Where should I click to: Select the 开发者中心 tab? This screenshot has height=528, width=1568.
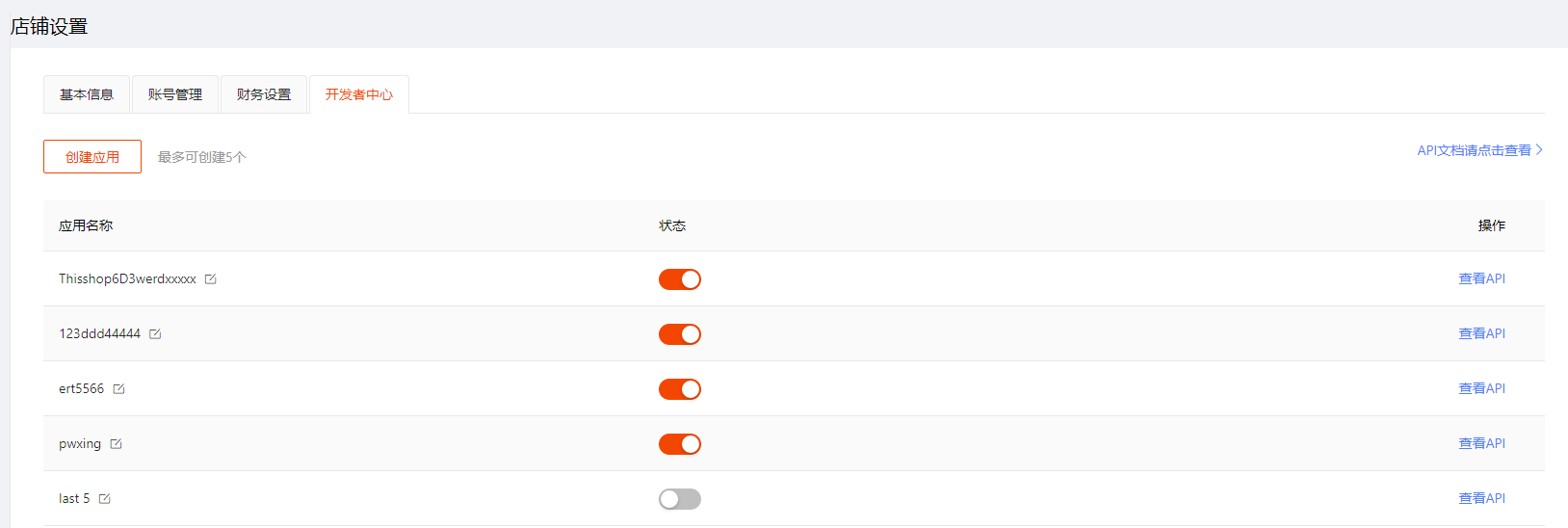pos(359,94)
